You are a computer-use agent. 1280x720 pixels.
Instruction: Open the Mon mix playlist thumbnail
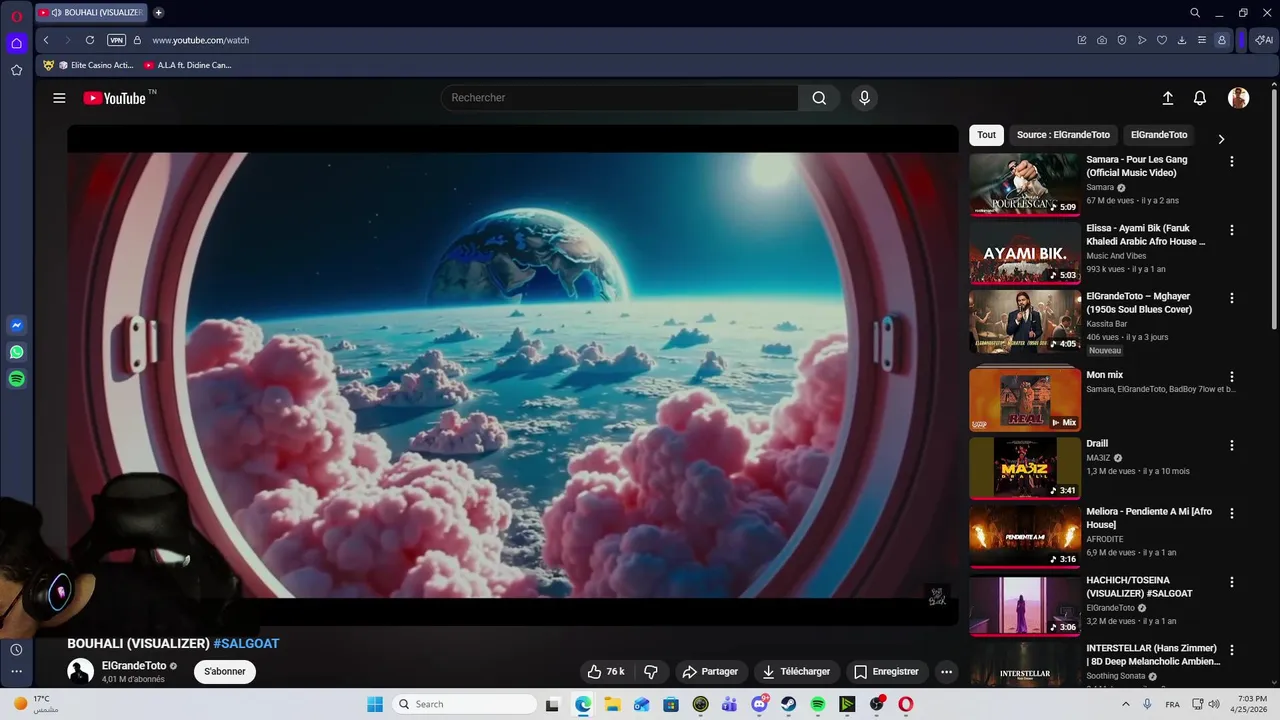(1025, 399)
